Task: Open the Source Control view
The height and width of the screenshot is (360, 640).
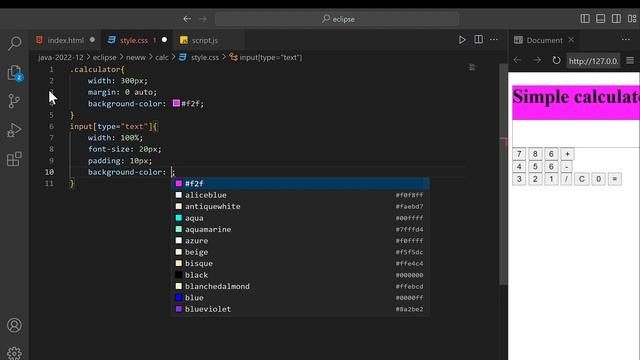Action: (14, 101)
